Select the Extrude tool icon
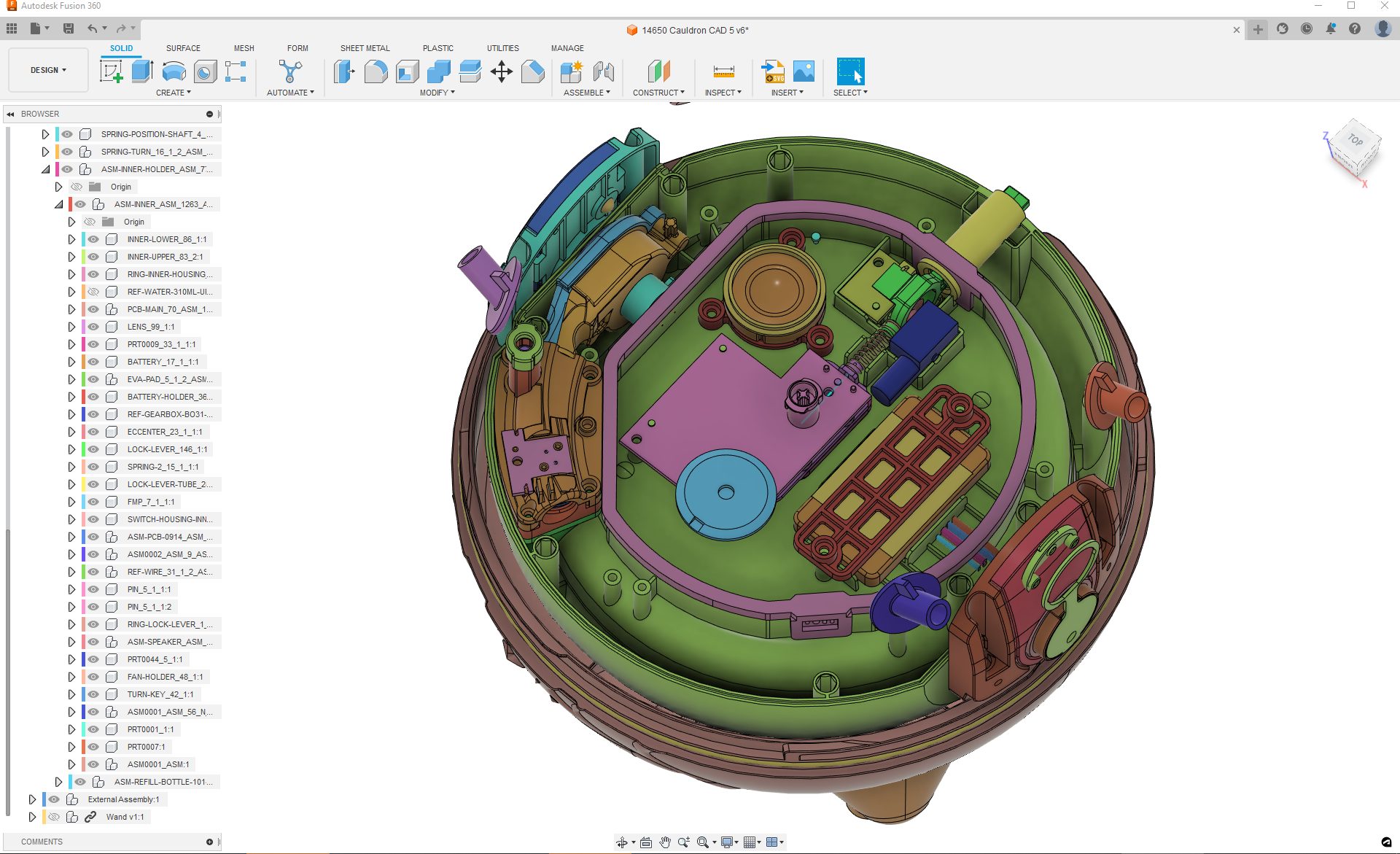 pos(142,71)
